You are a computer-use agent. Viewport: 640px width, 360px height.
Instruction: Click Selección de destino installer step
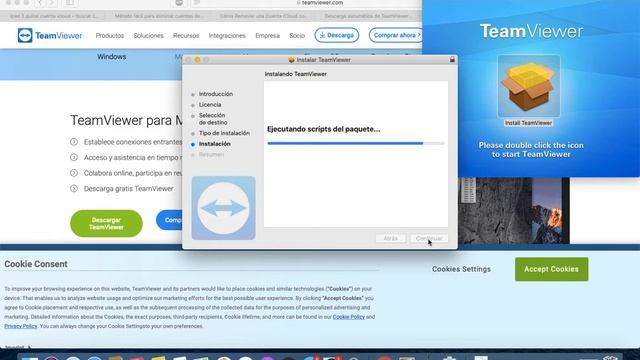pyautogui.click(x=213, y=119)
